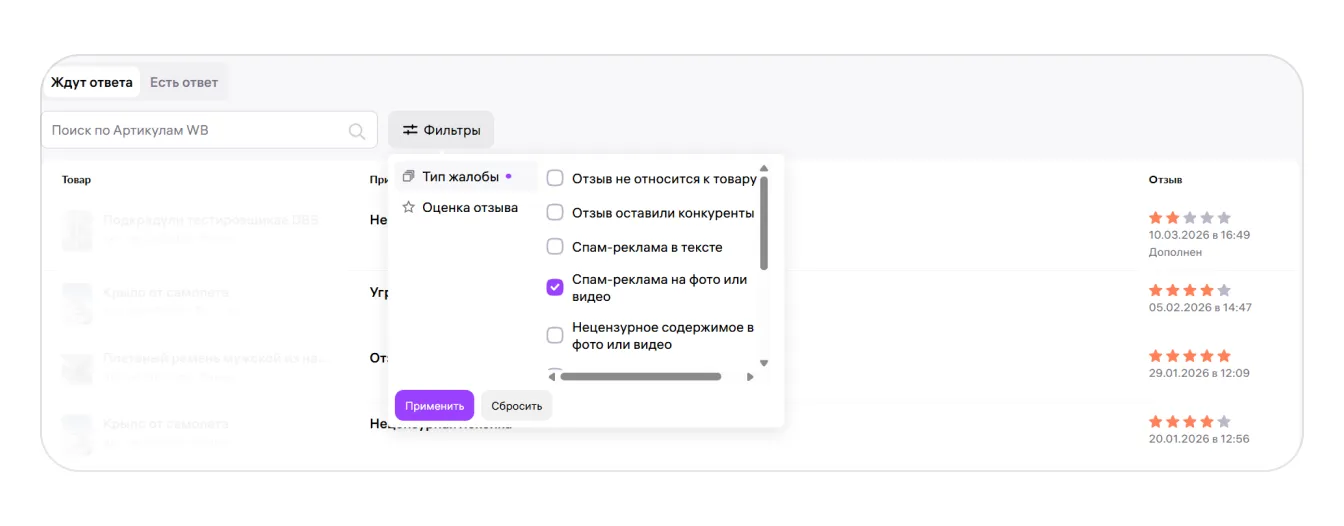Viewport: 1344px width, 526px height.
Task: Open the 'Оценка отзыва' filter category
Action: pos(469,208)
